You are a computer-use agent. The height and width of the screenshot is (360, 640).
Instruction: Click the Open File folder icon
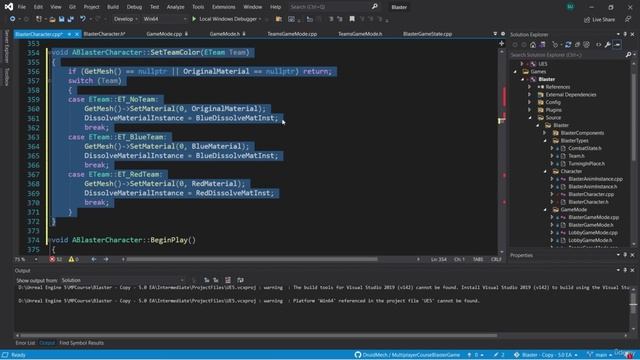[52, 19]
